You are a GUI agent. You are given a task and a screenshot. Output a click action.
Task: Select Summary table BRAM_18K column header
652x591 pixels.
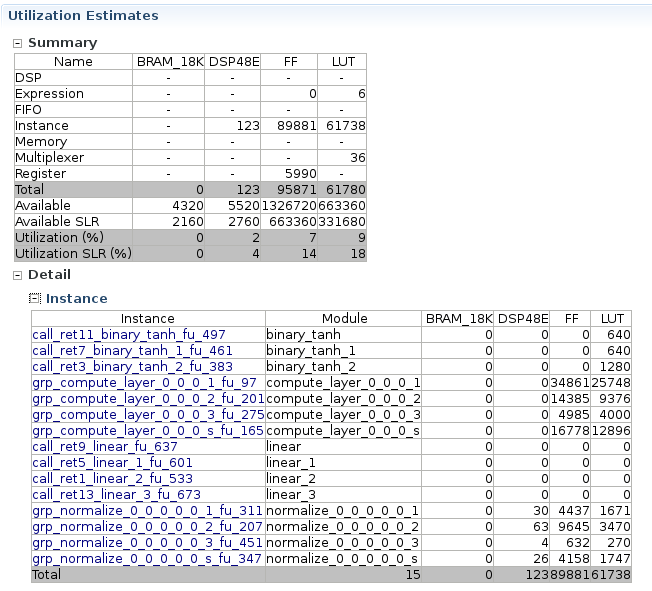click(x=169, y=62)
